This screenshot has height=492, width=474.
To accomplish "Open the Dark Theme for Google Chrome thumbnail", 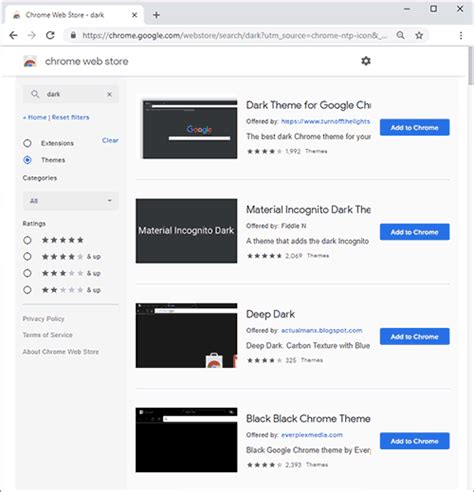I will tap(190, 129).
